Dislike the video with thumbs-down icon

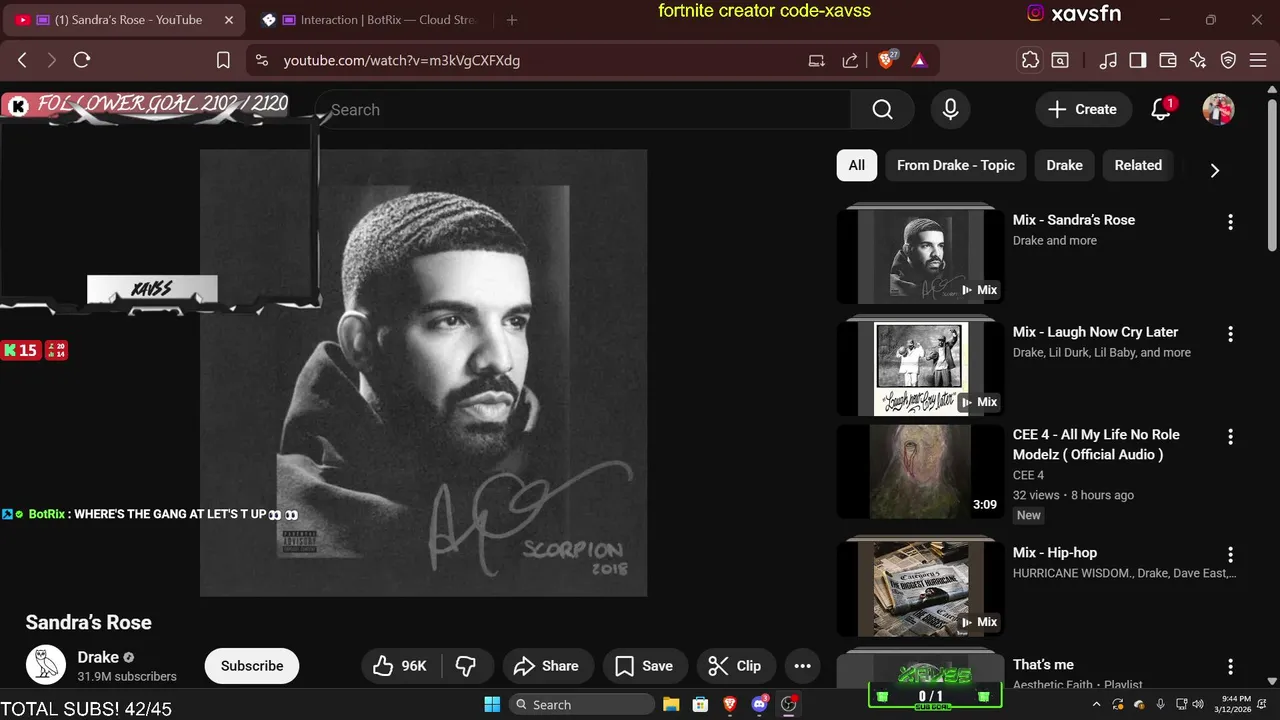coord(466,666)
